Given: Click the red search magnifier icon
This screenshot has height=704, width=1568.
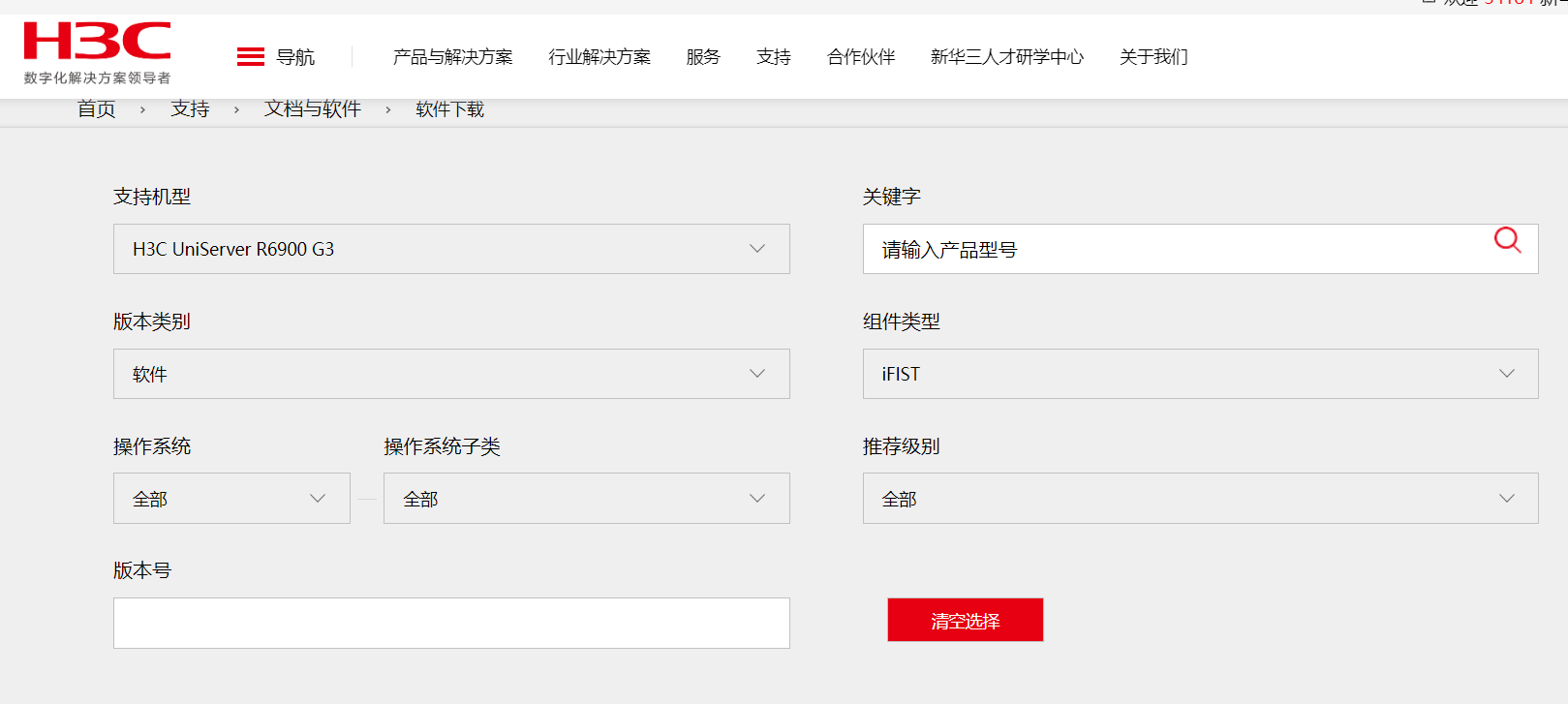Looking at the screenshot, I should [x=1507, y=240].
